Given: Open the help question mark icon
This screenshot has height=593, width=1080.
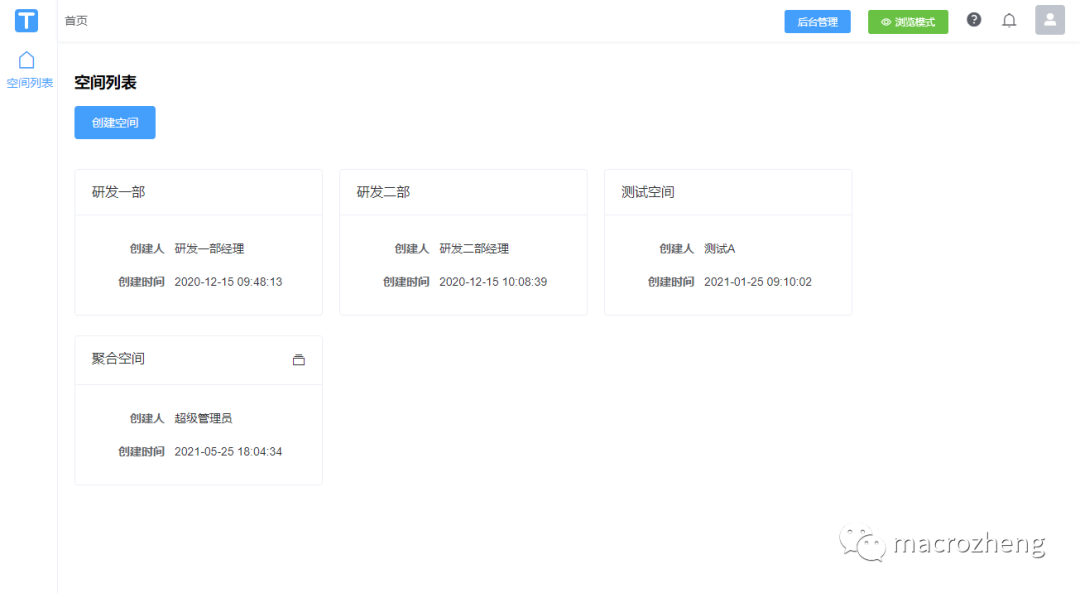Looking at the screenshot, I should point(974,20).
